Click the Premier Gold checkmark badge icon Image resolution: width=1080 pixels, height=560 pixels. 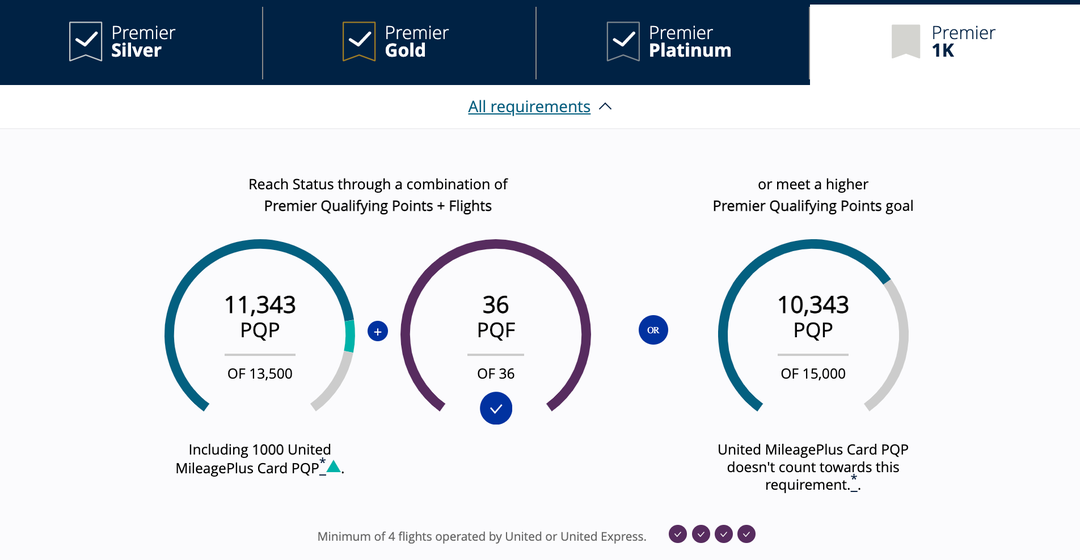click(359, 42)
